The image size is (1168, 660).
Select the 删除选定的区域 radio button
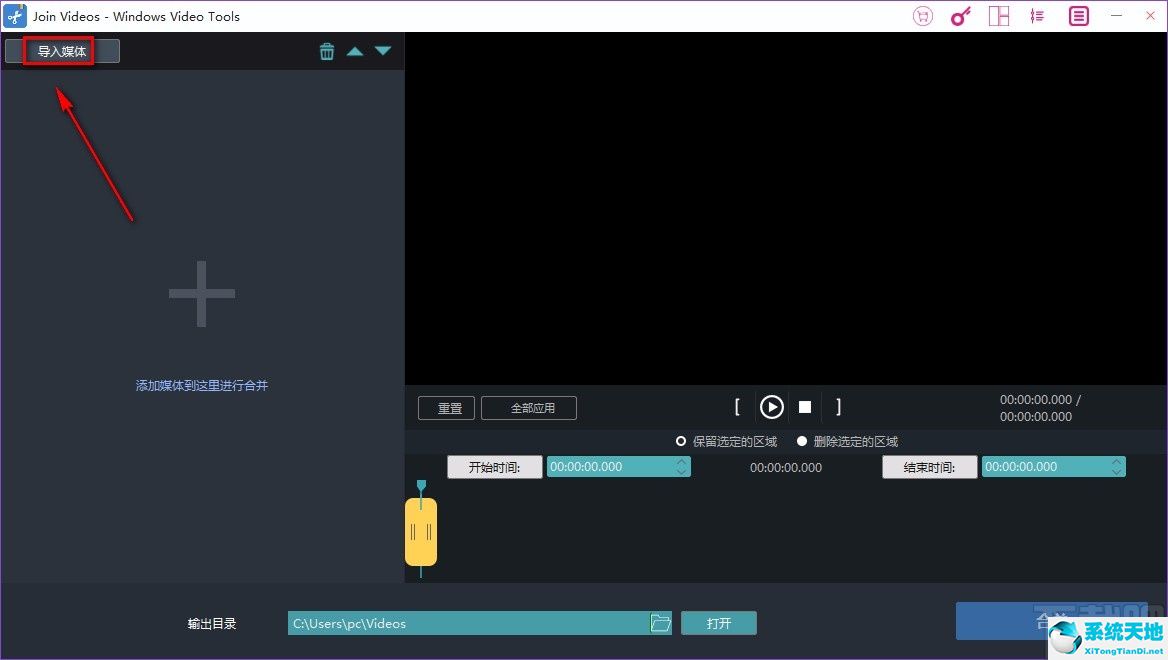(x=802, y=441)
